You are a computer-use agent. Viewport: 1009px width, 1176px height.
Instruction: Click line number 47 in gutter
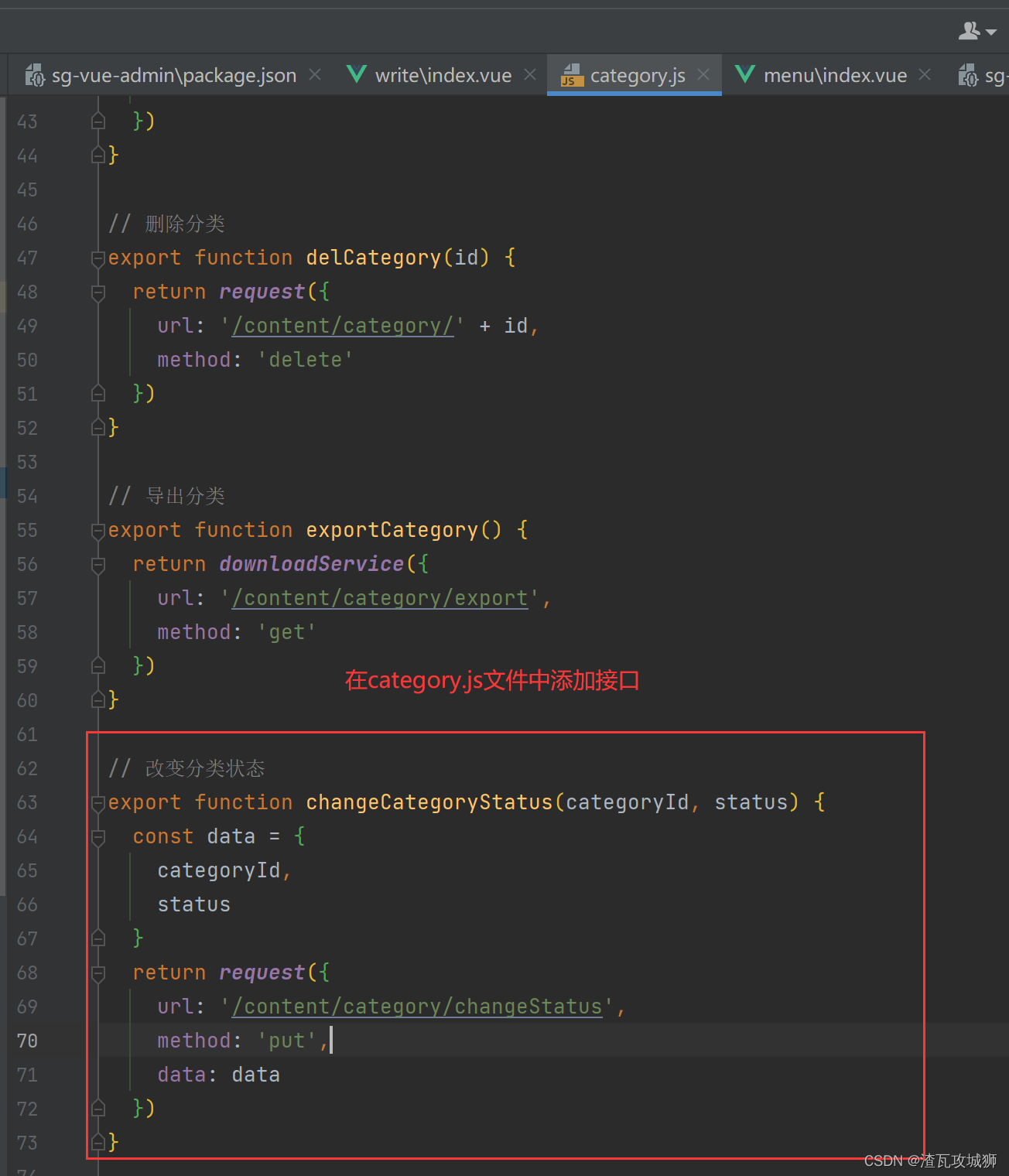pos(27,258)
